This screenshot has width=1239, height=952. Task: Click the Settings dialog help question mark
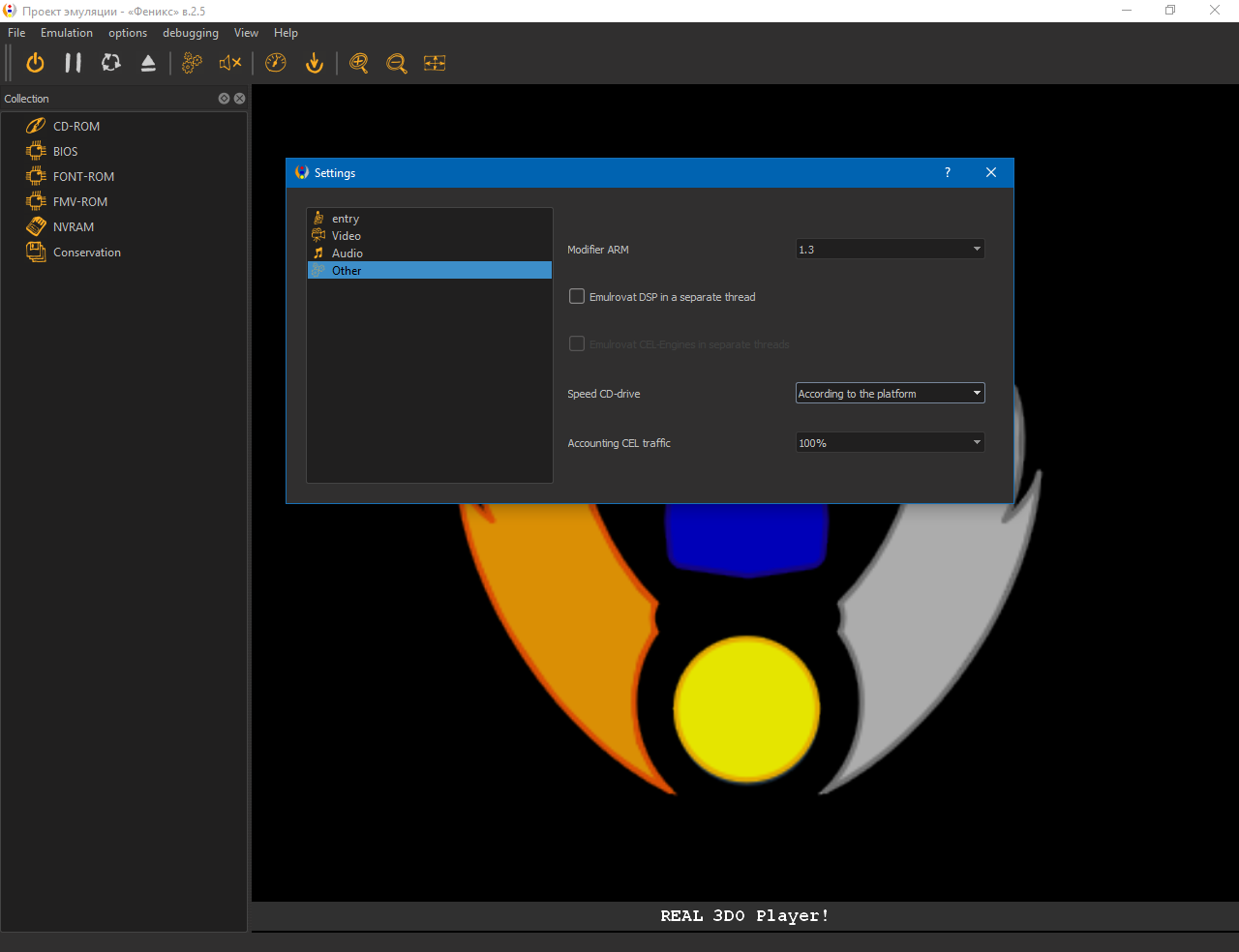pyautogui.click(x=948, y=172)
